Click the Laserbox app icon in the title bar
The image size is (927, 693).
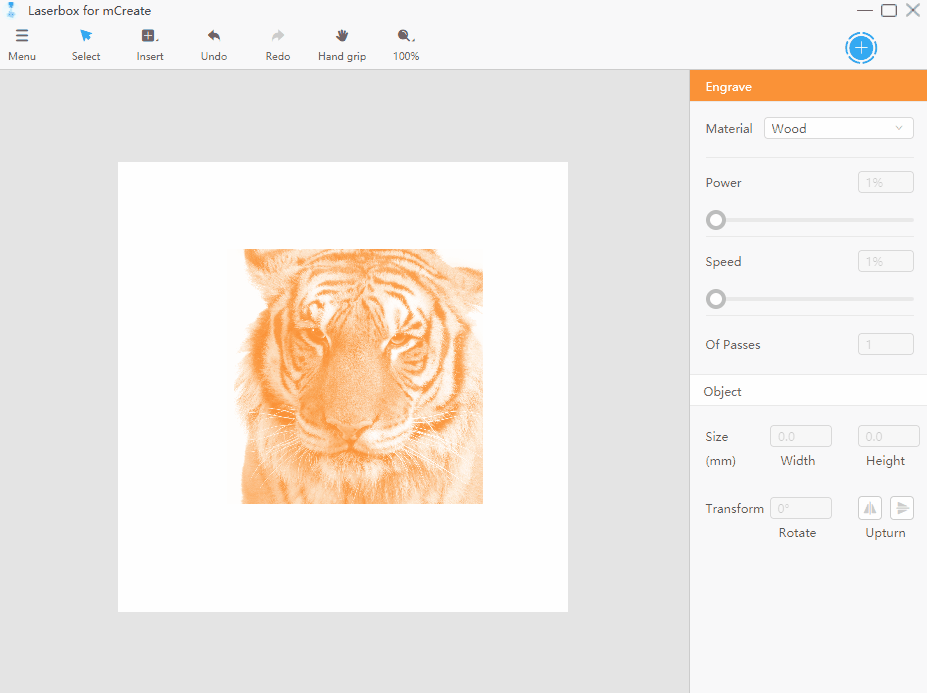tap(11, 10)
